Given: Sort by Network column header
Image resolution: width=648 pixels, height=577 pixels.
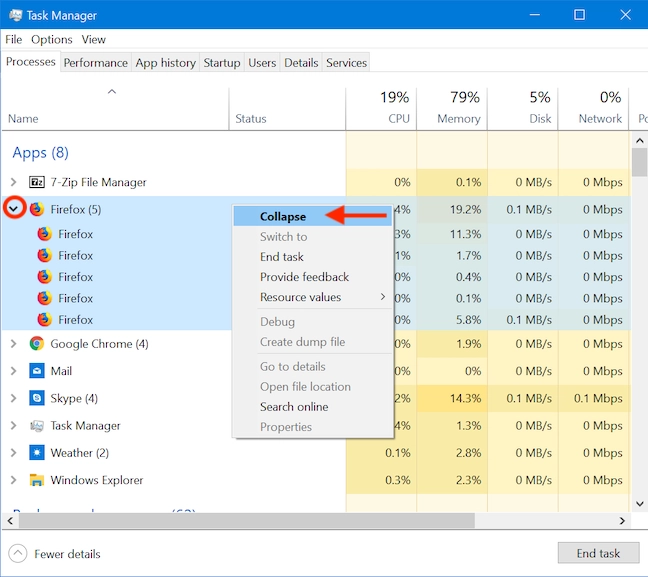Looking at the screenshot, I should pyautogui.click(x=593, y=108).
